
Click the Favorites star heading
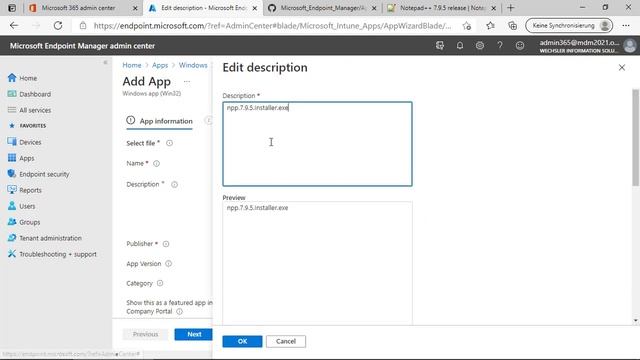click(x=27, y=126)
